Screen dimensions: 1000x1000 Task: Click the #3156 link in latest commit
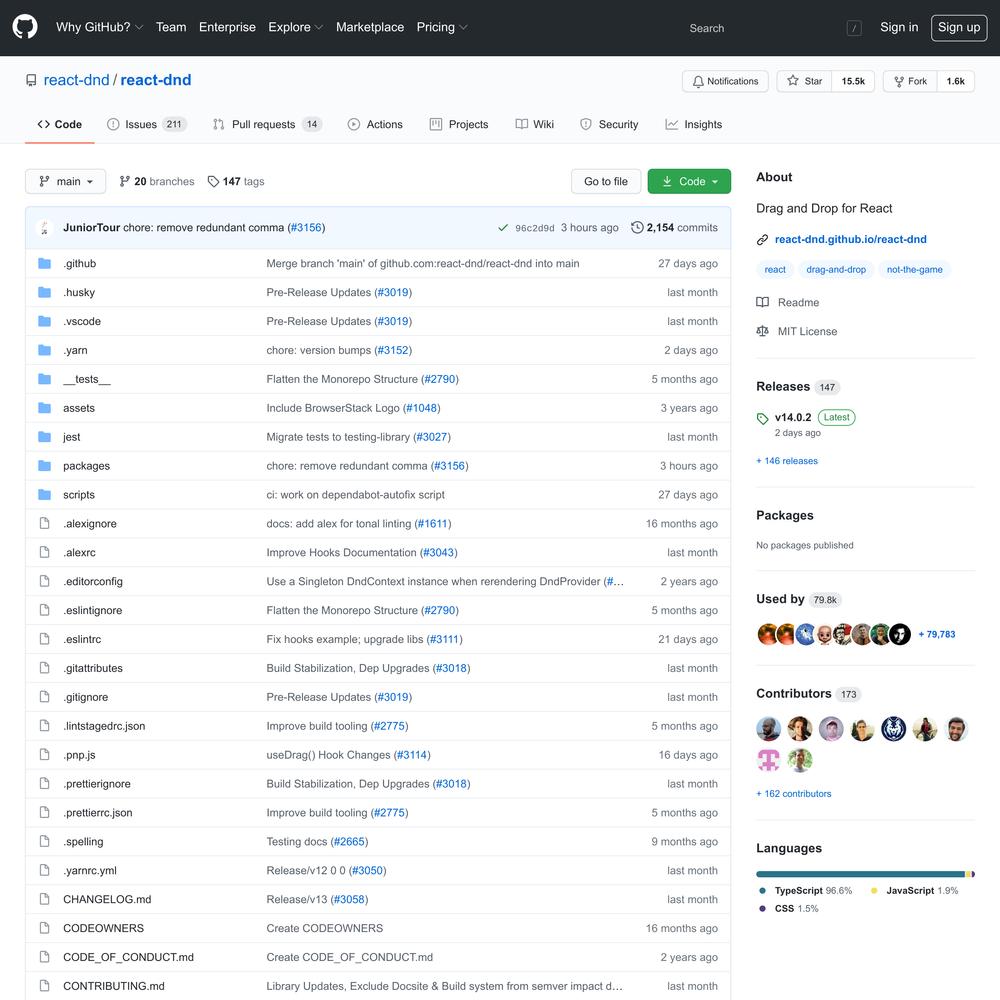306,228
